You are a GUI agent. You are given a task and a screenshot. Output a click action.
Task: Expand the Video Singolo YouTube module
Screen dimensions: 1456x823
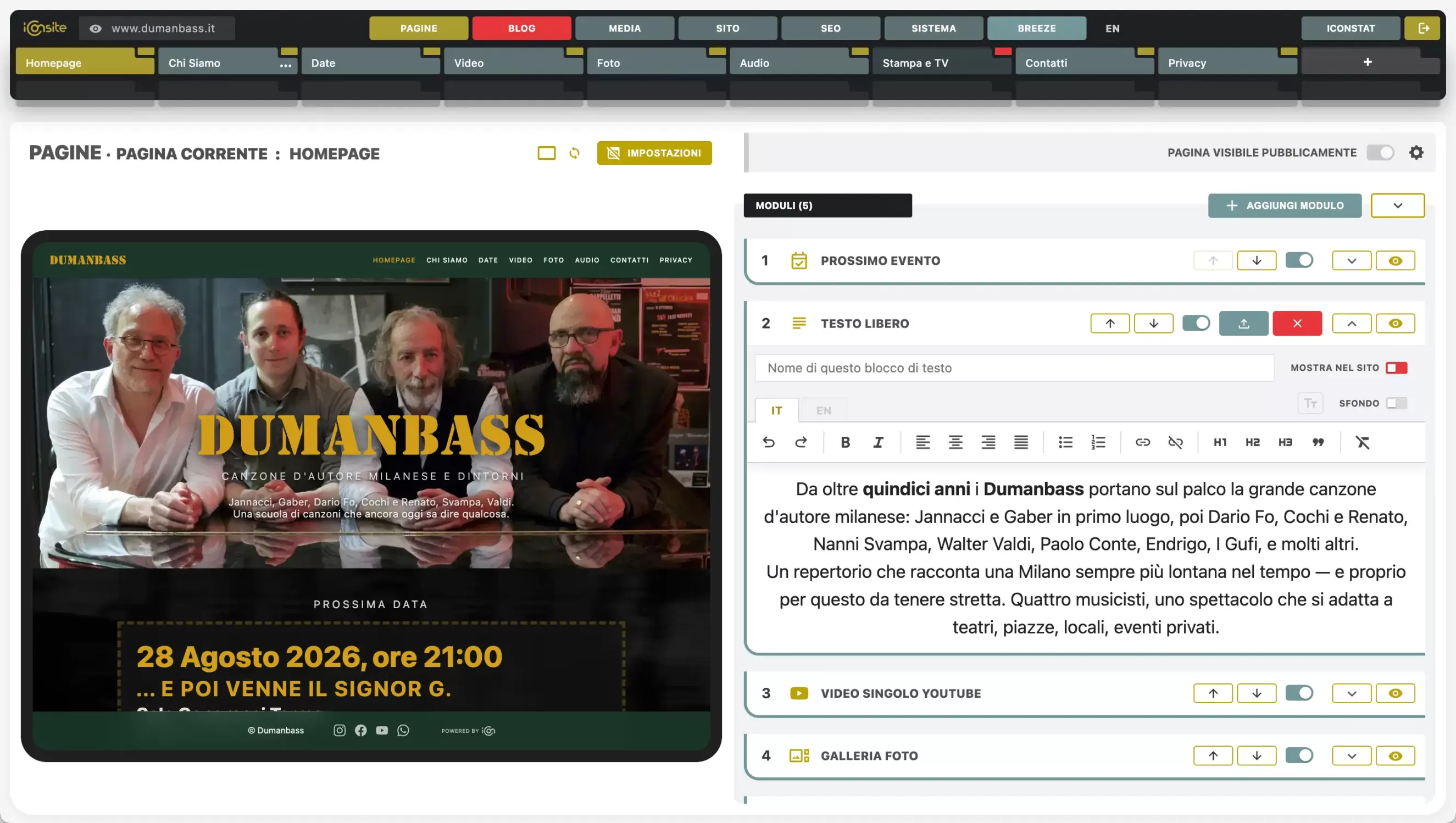point(1352,693)
